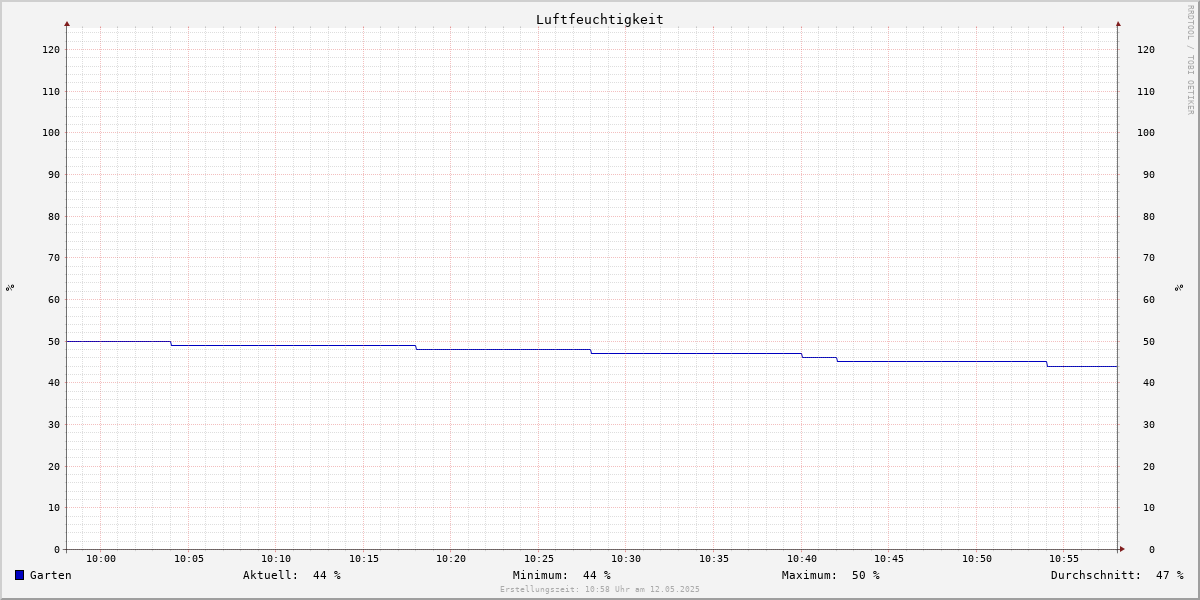Click the 10 label on the right axis
The height and width of the screenshot is (600, 1200).
(x=1149, y=508)
